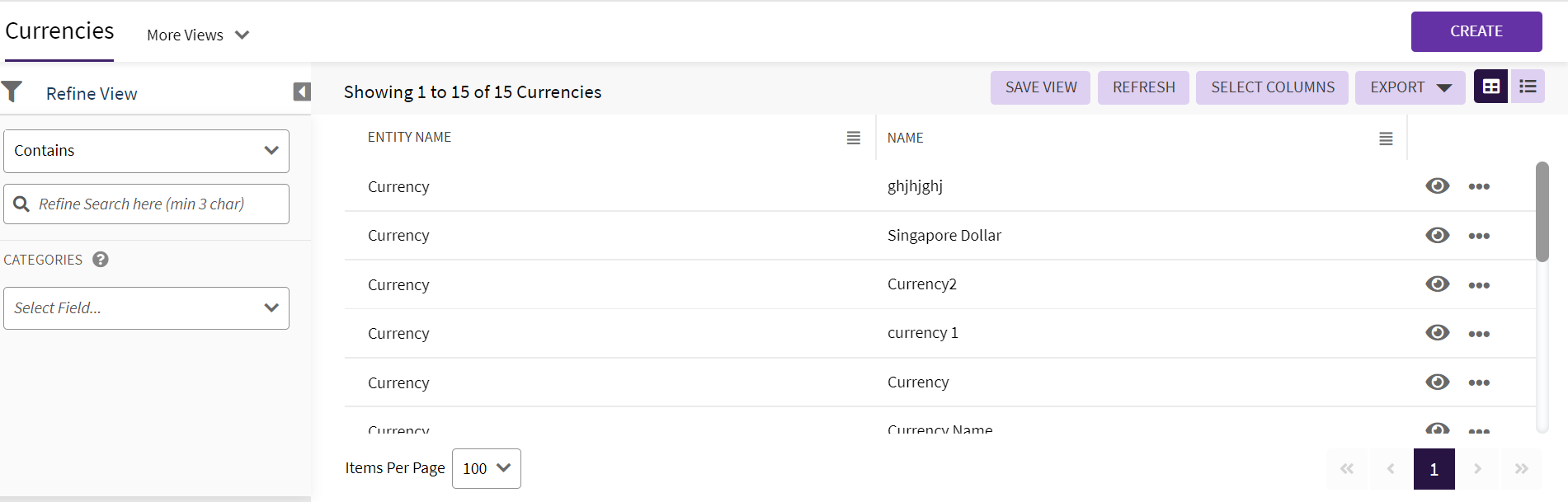View the currency 1 record via eye icon
This screenshot has height=502, width=1568.
[1437, 333]
